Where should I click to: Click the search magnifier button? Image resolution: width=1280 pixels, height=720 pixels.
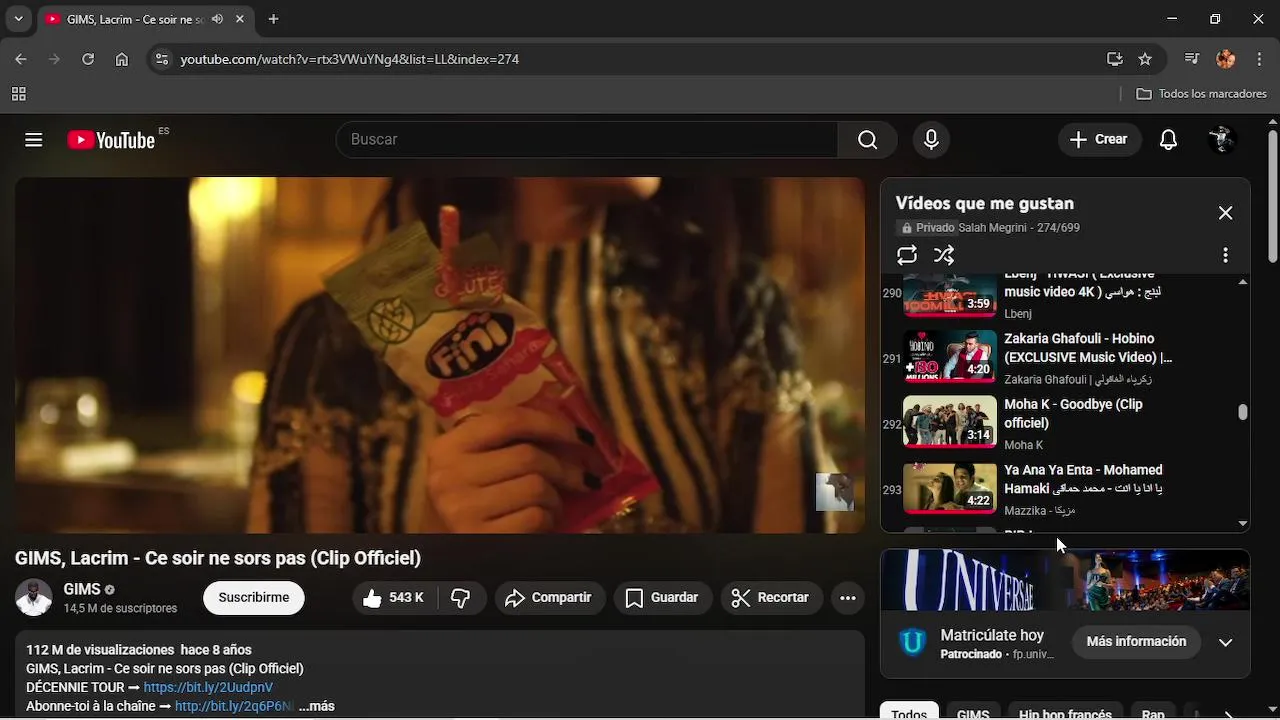tap(867, 140)
